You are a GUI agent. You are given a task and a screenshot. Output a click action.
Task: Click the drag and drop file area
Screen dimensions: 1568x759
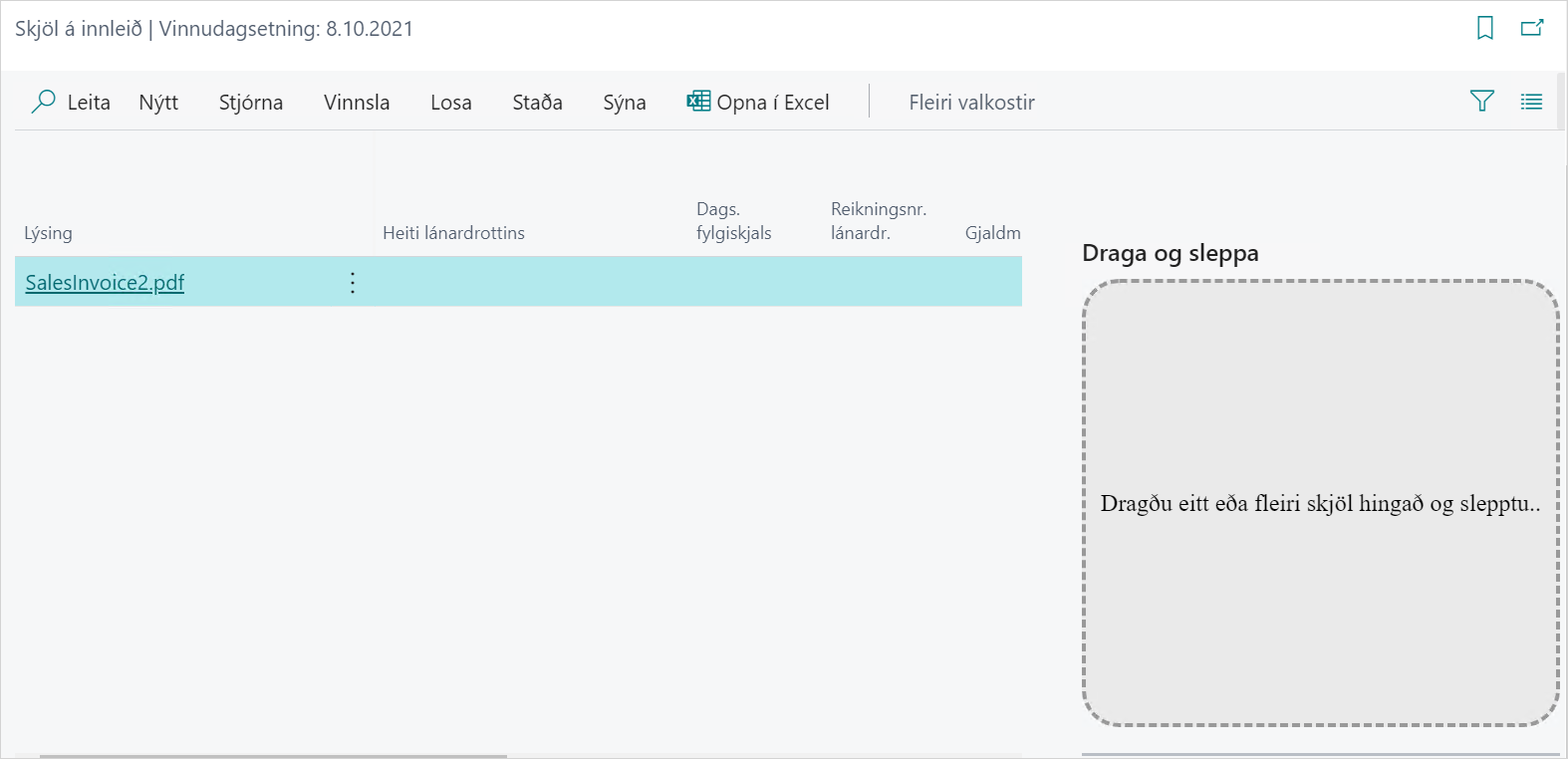1320,503
